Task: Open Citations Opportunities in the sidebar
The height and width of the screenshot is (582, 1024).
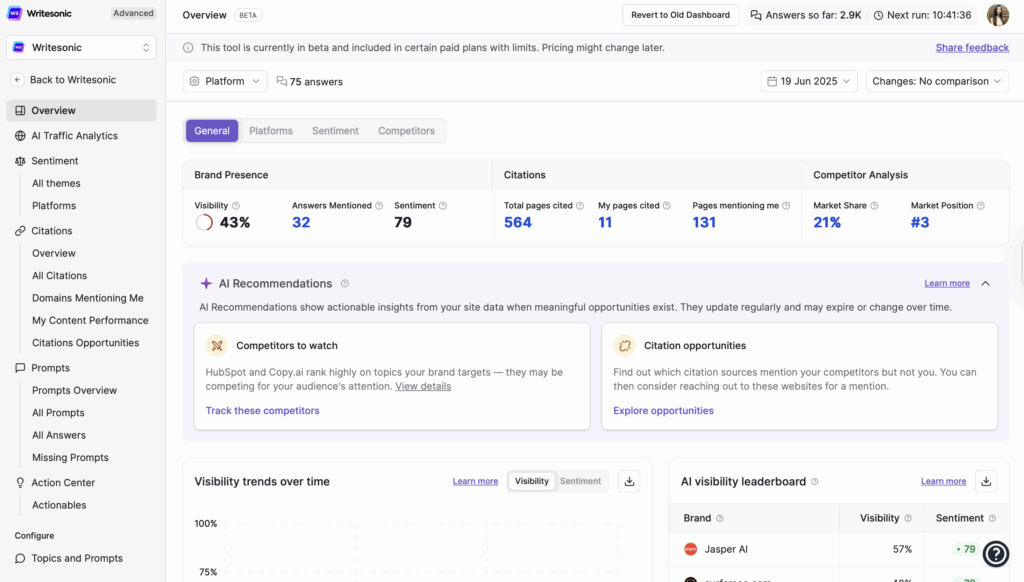Action: (85, 343)
